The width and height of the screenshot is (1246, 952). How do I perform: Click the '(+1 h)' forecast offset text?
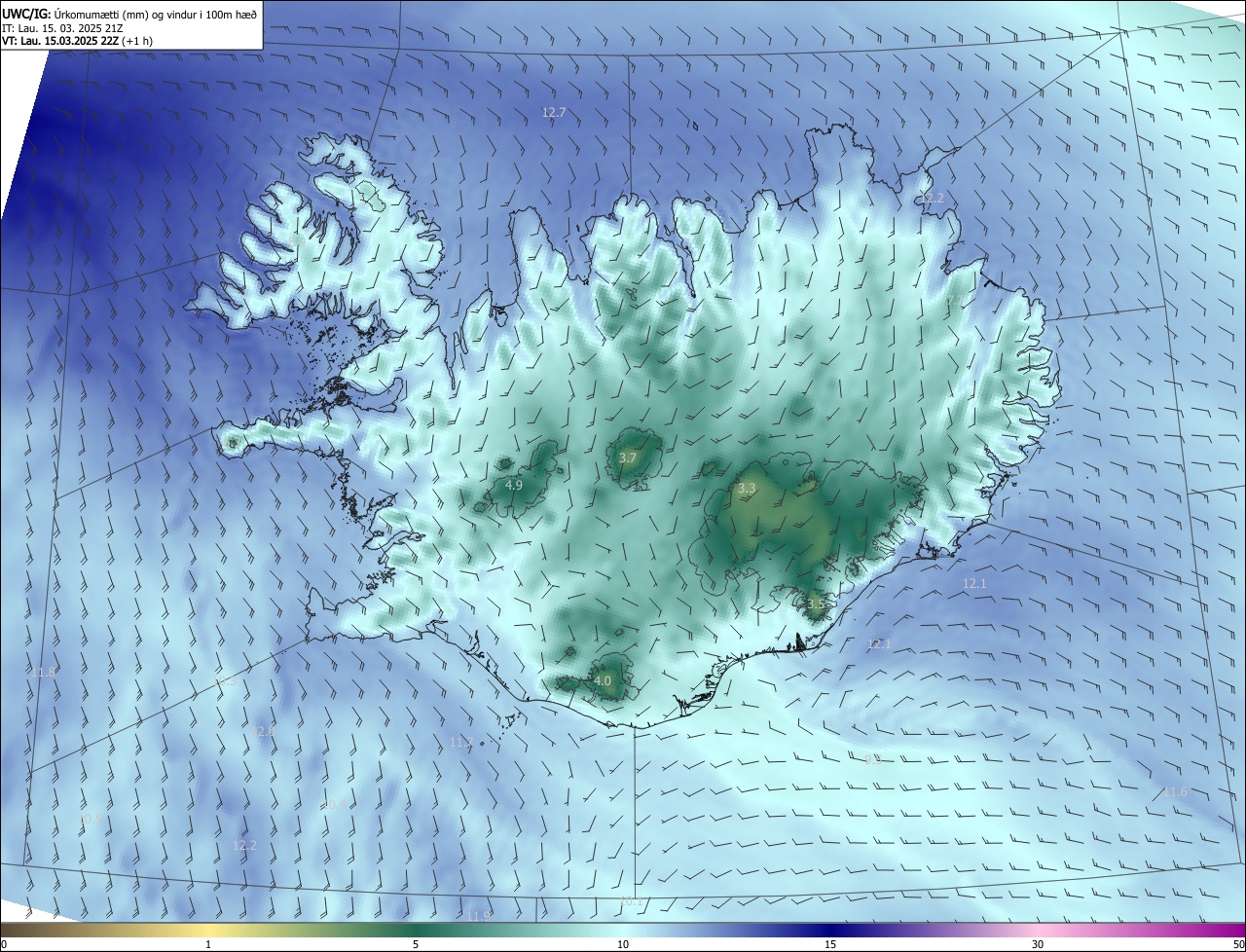point(137,41)
